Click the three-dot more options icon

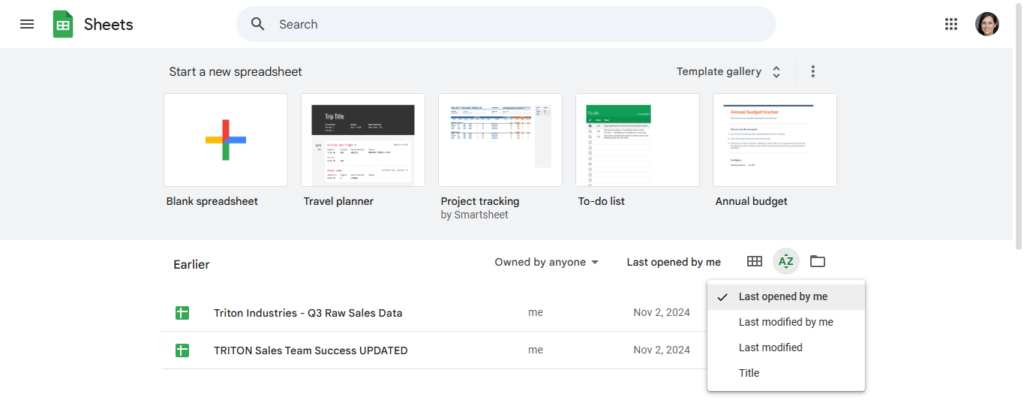(813, 72)
